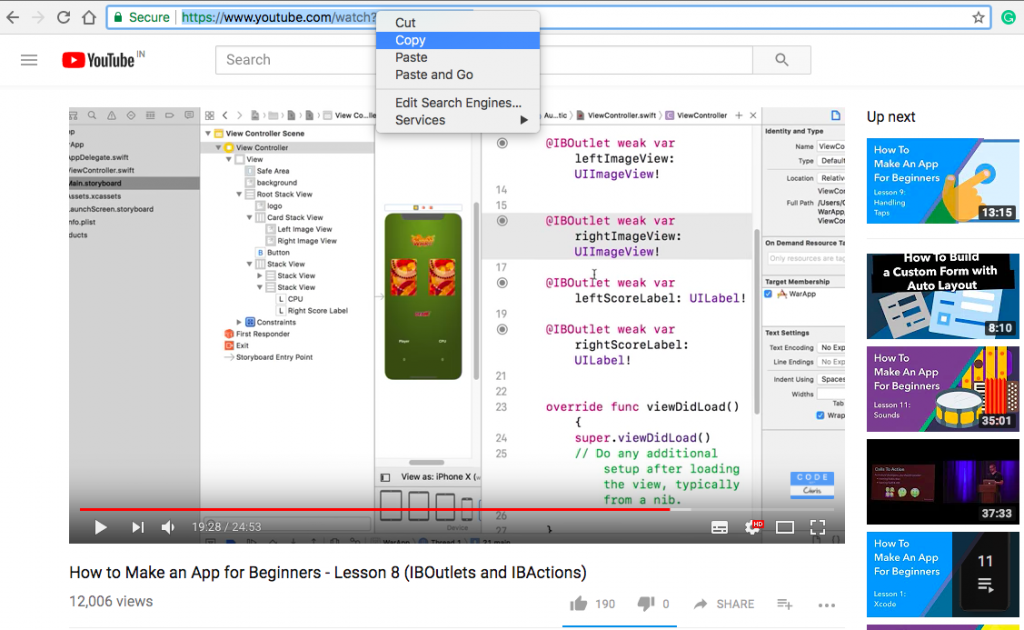Bookmark this page with the star icon
Viewport: 1024px width, 630px height.
[x=978, y=18]
